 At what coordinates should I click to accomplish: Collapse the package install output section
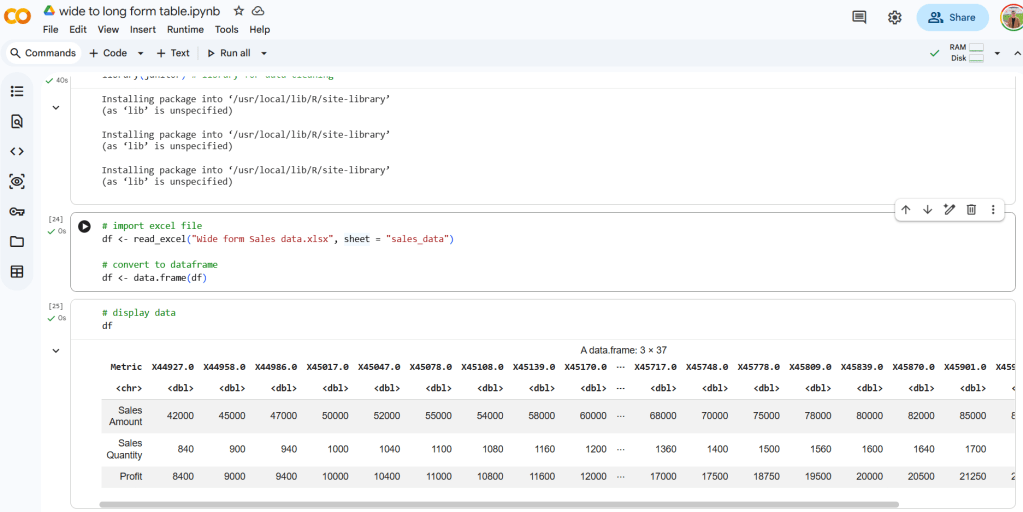click(x=56, y=107)
